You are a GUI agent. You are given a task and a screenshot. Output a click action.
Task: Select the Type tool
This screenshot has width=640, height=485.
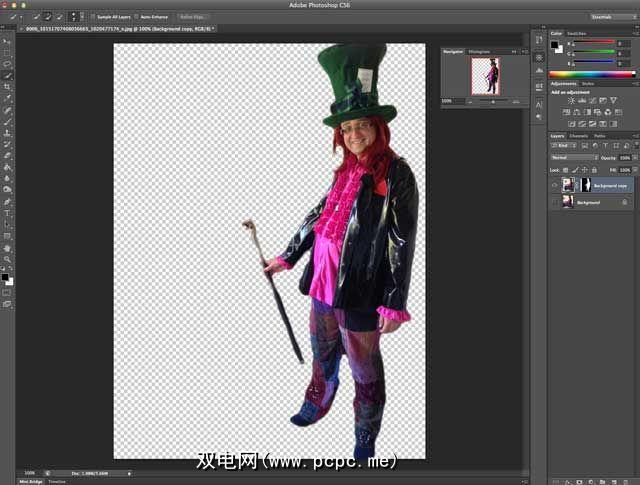point(7,213)
